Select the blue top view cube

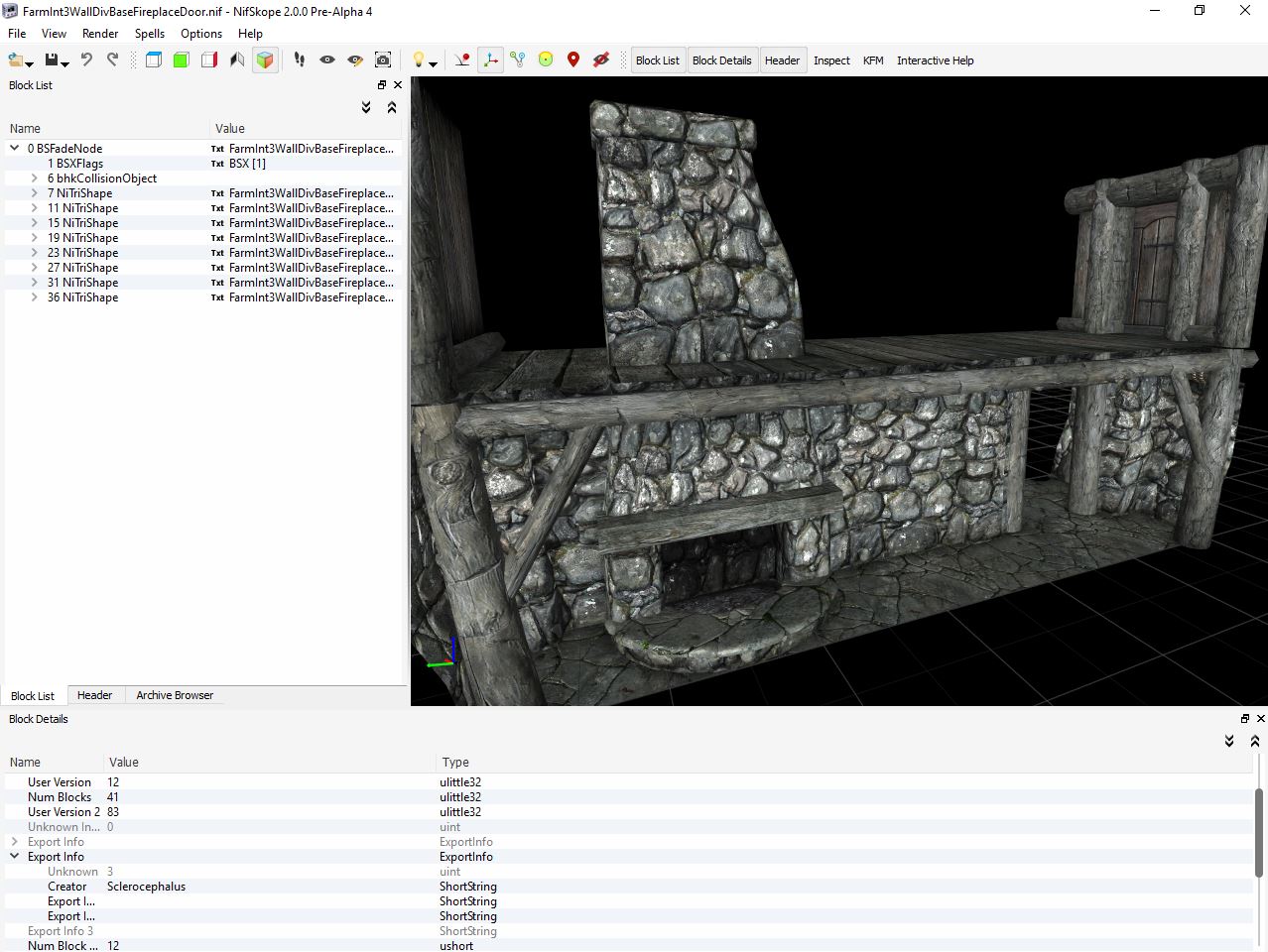point(154,60)
